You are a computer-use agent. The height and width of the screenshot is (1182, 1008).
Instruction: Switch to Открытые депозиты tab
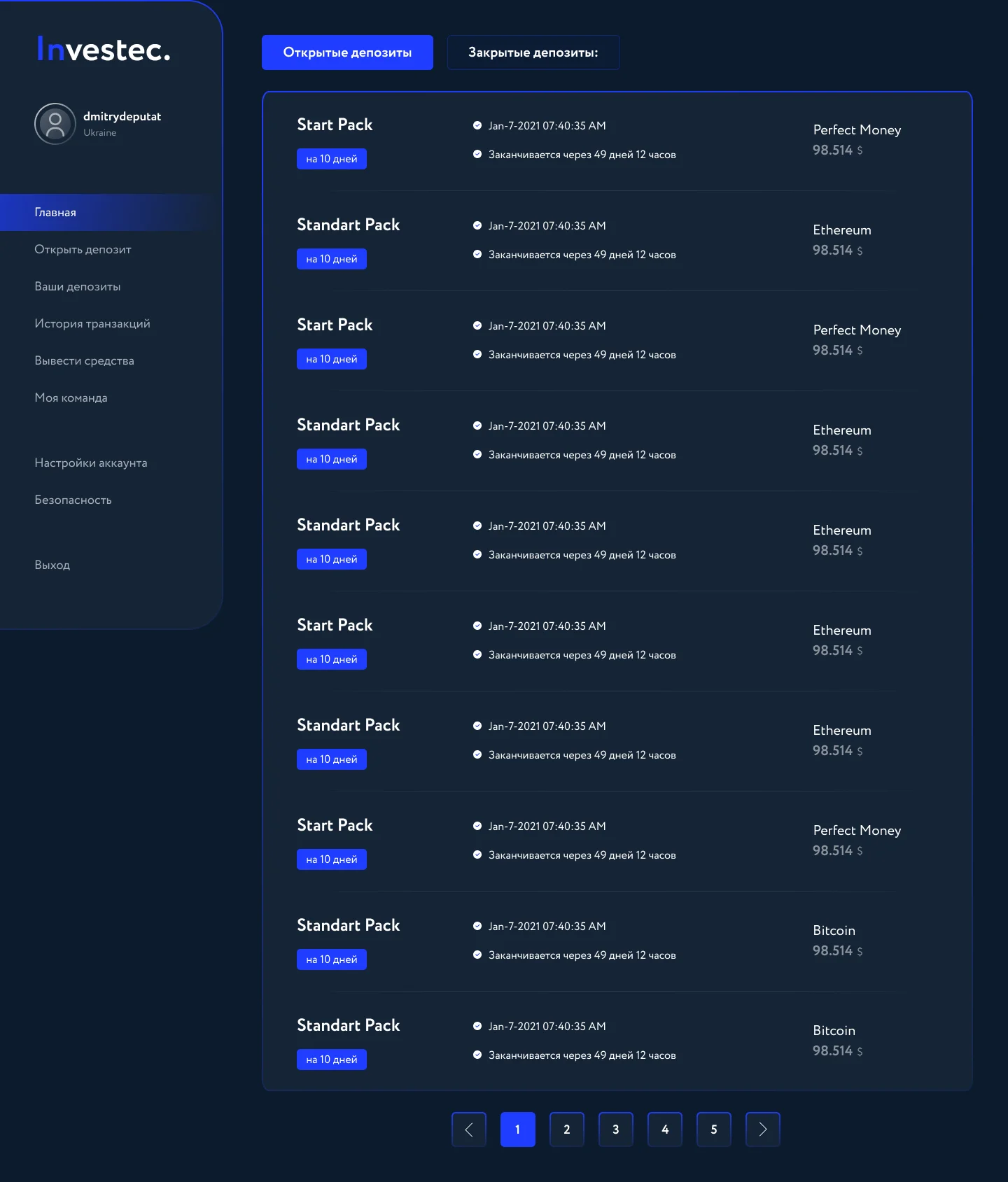pyautogui.click(x=347, y=52)
